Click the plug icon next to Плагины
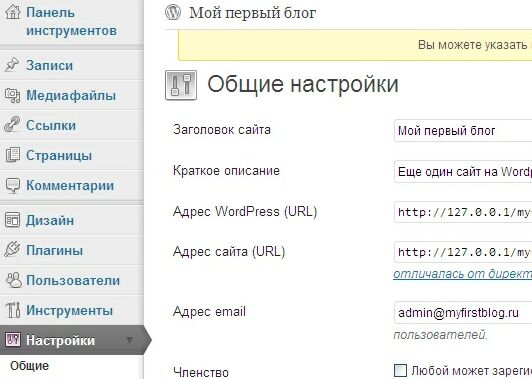Viewport: 532px width, 379px height. pyautogui.click(x=12, y=249)
